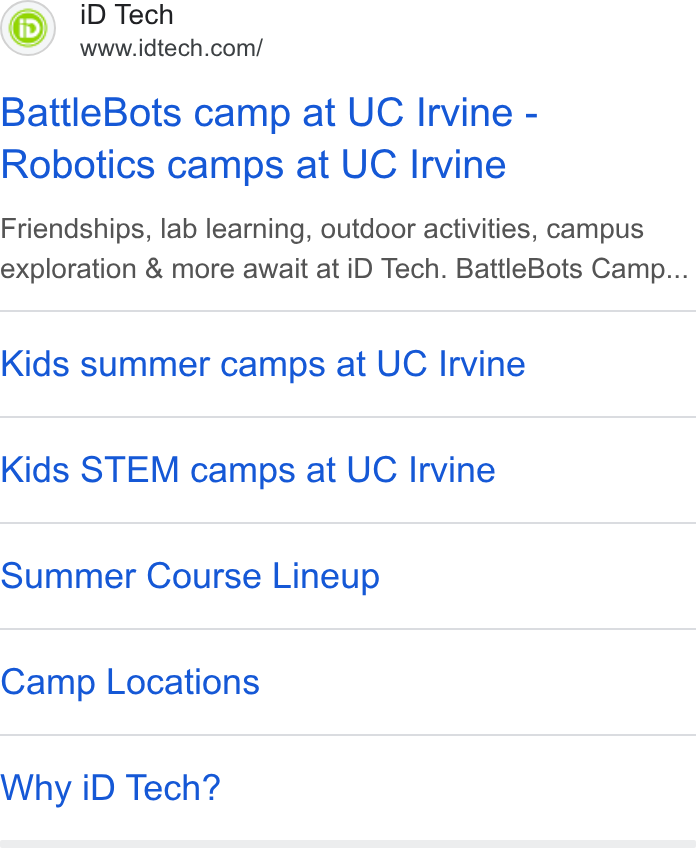
Task: View the Camp Locations sitelink
Action: (130, 683)
